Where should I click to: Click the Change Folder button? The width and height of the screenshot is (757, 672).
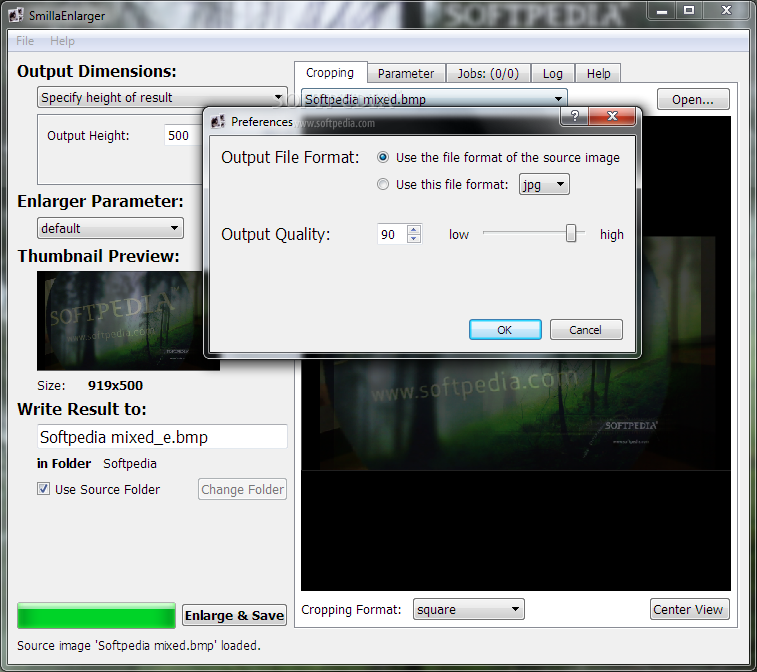tap(242, 490)
